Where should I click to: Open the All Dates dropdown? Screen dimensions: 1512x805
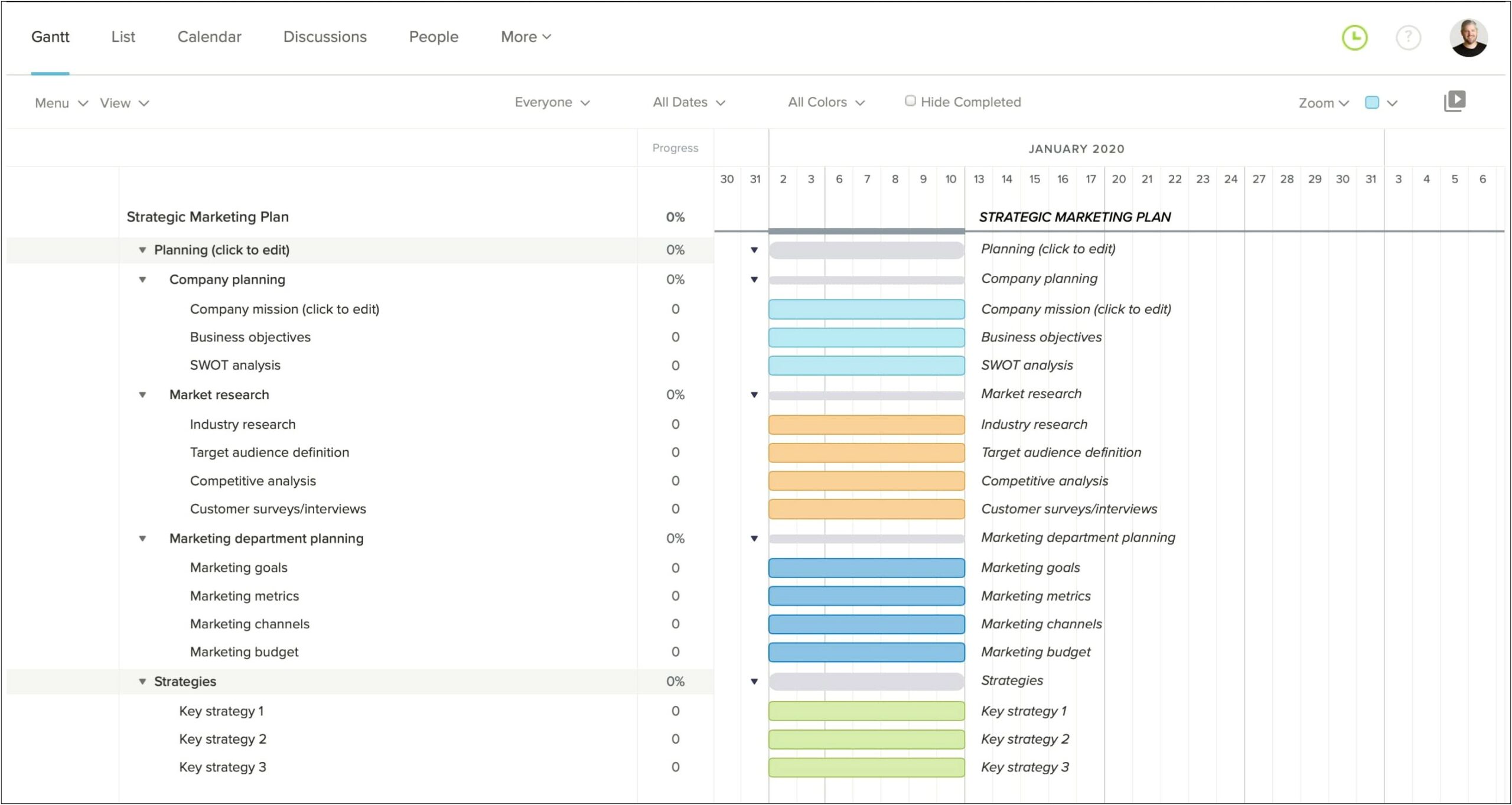click(688, 102)
